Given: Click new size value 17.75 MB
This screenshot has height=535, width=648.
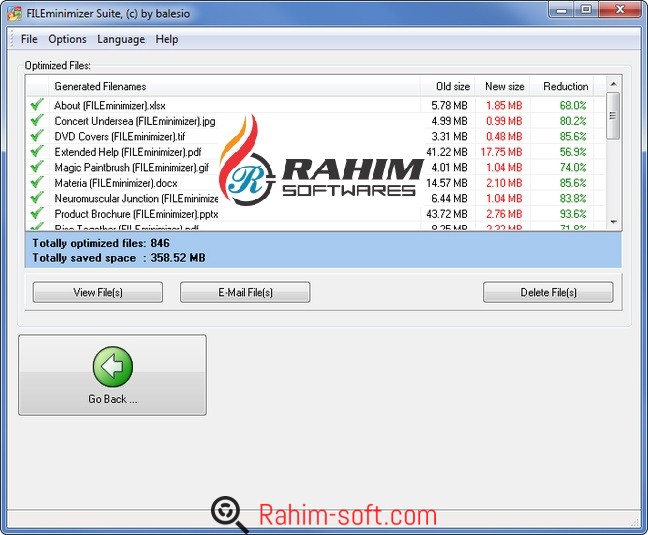Looking at the screenshot, I should click(x=501, y=152).
